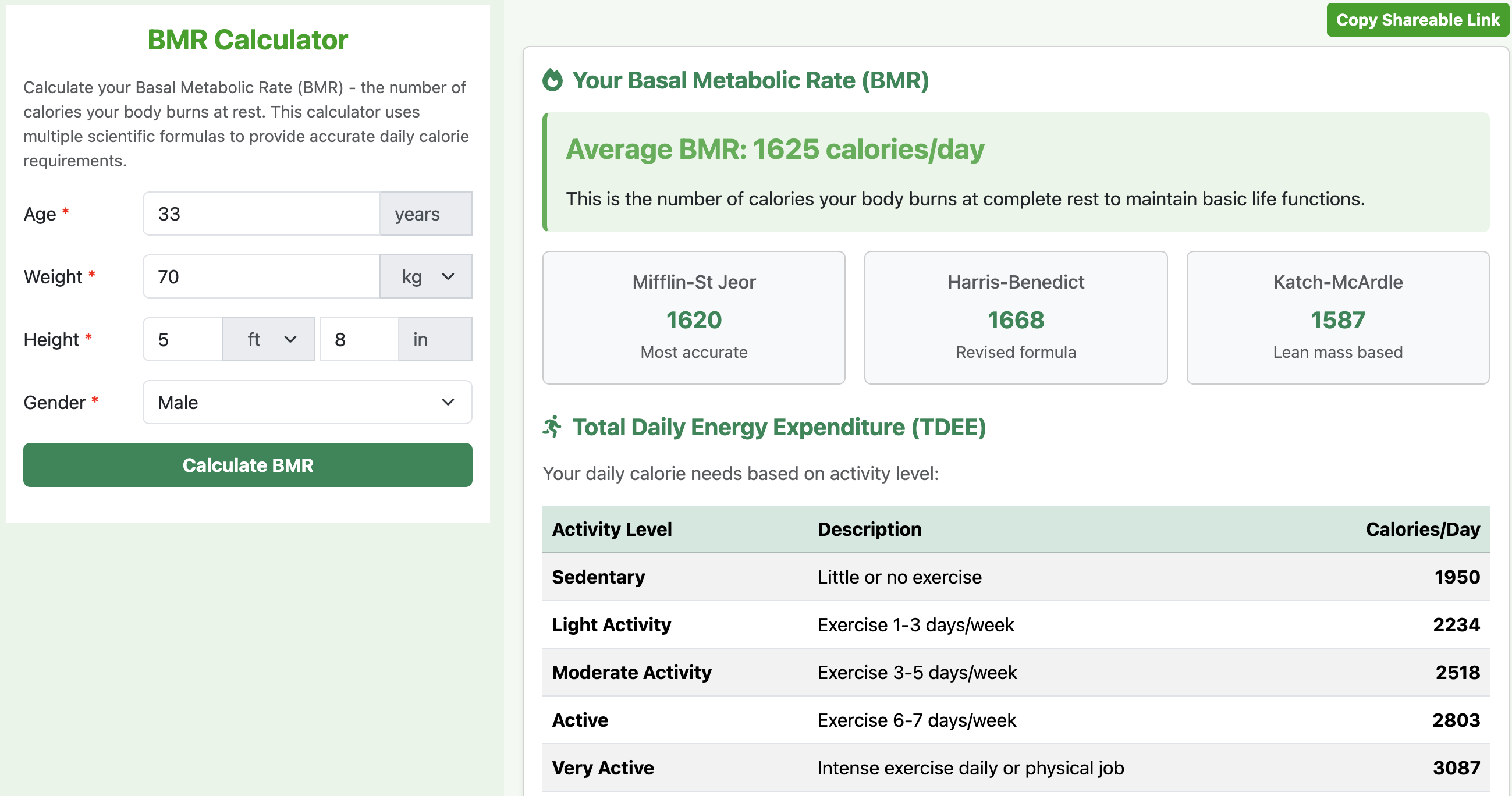Select the Katch-McArdle result card

(x=1337, y=318)
